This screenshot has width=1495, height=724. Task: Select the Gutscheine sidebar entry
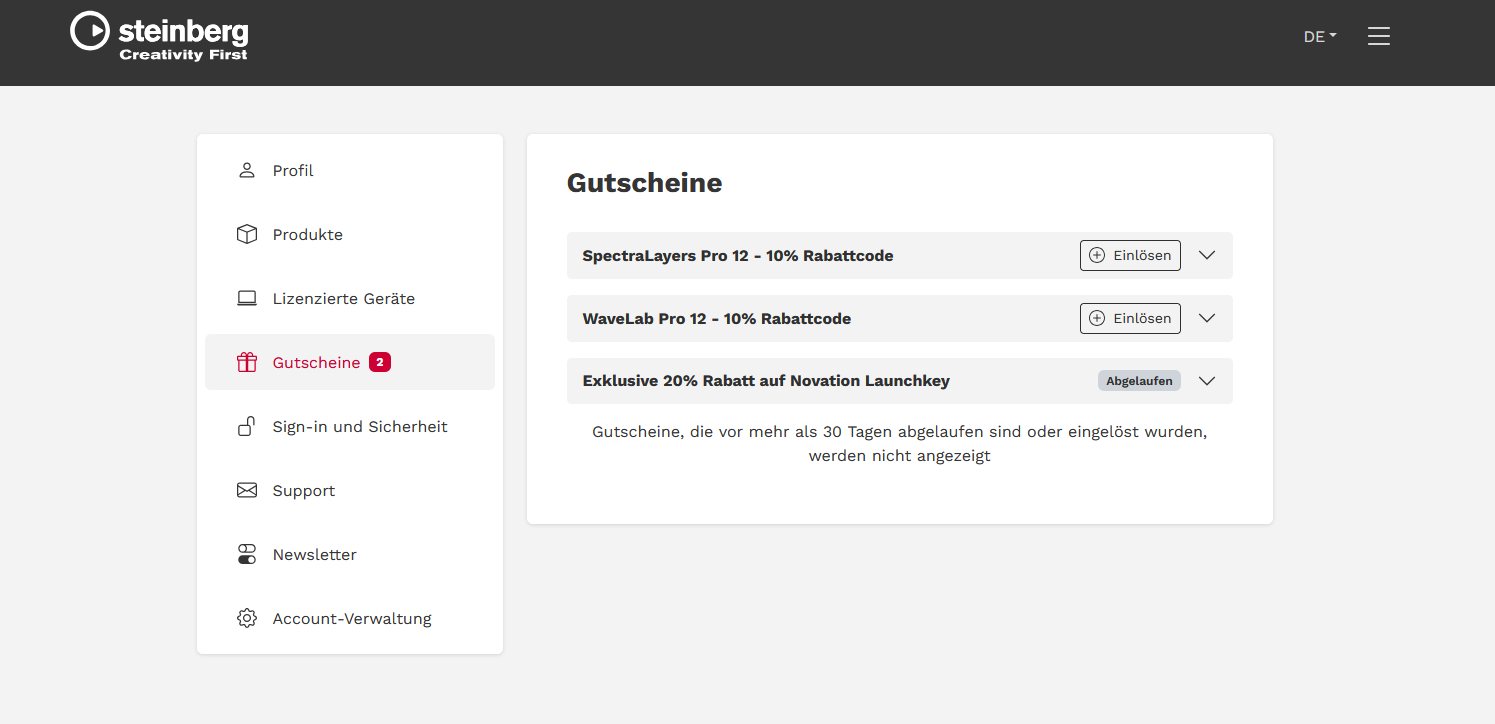[x=350, y=362]
